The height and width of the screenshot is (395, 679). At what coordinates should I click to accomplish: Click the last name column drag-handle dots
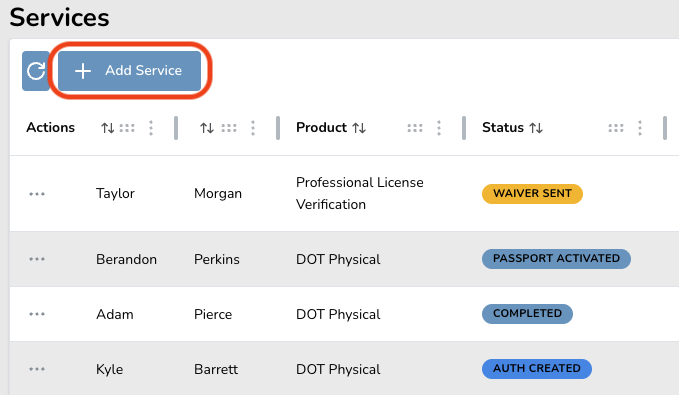[x=229, y=128]
